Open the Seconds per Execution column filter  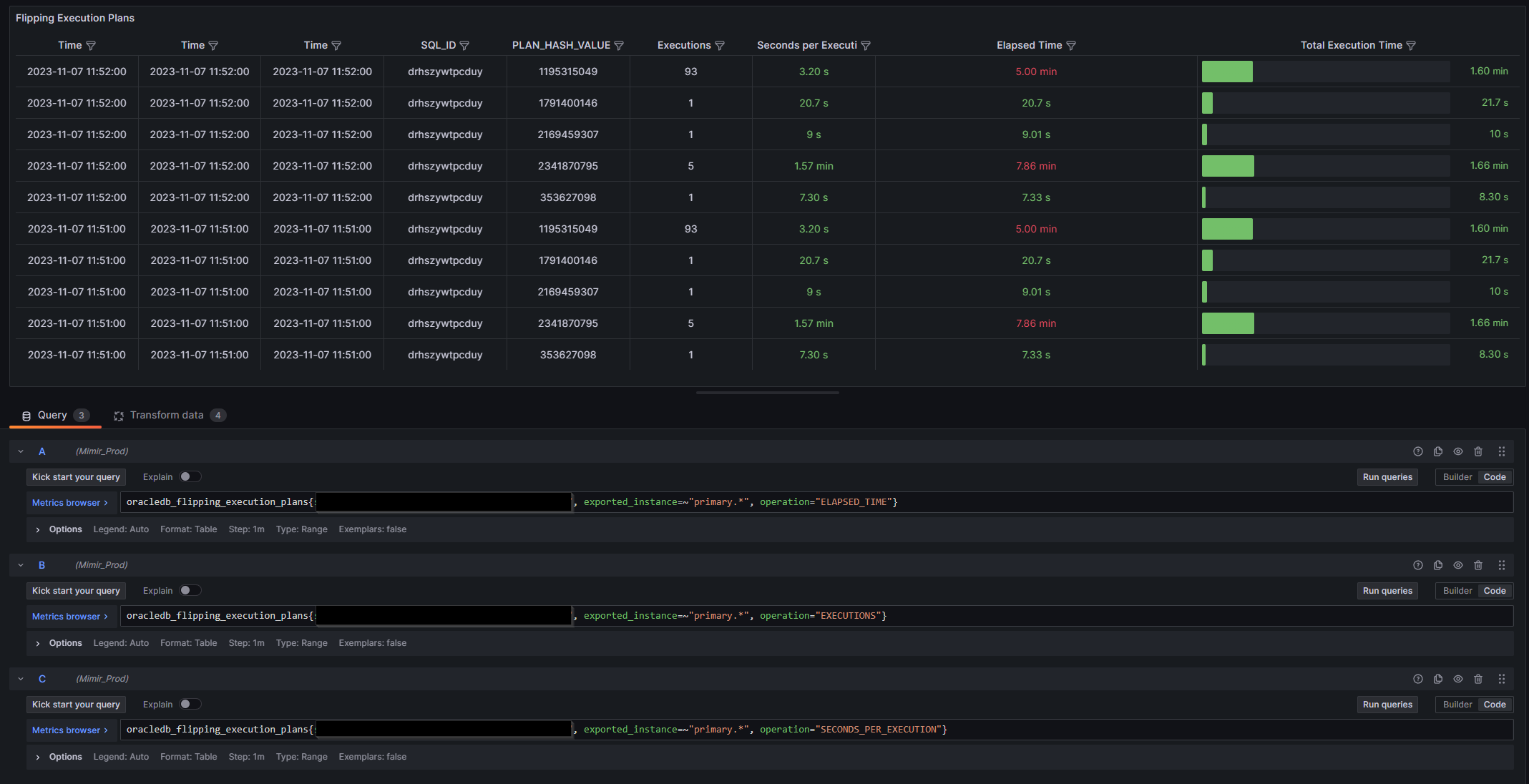point(866,46)
